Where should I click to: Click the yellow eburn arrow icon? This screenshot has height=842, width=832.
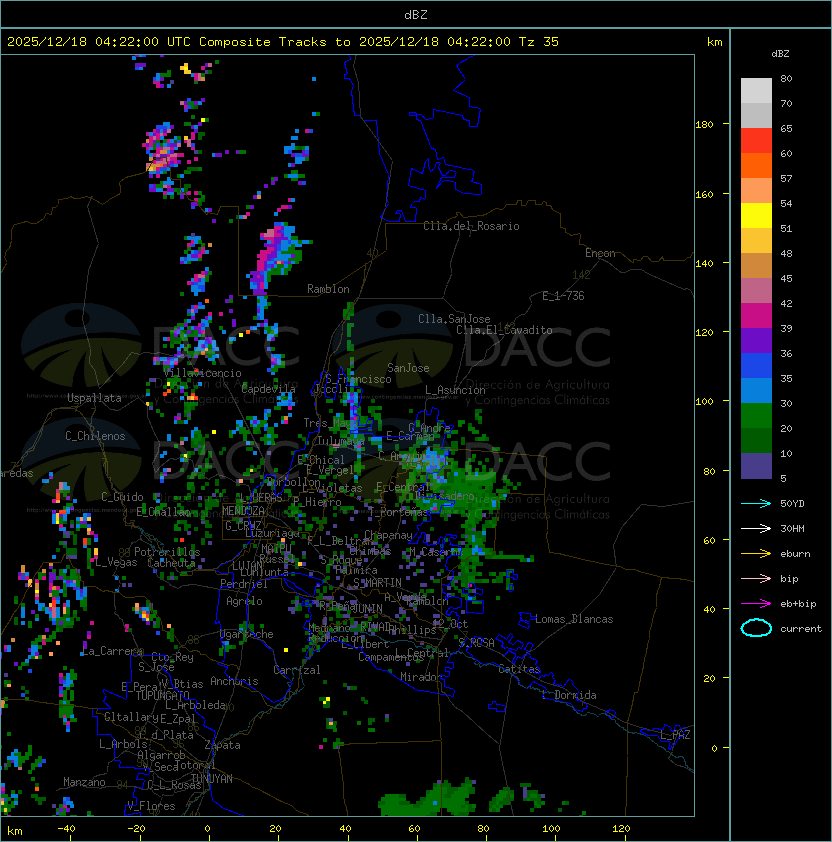coord(756,554)
